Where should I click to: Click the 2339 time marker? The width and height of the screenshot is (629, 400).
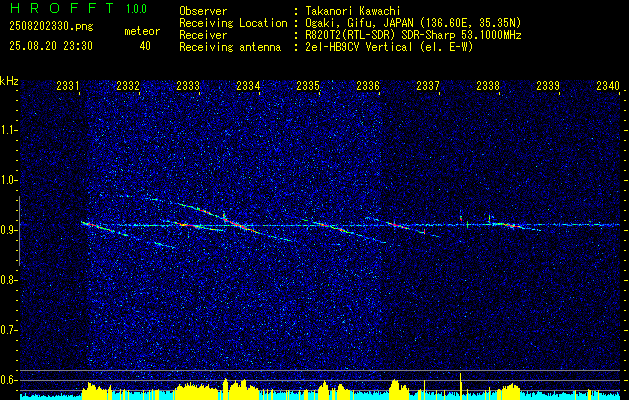[x=548, y=86]
